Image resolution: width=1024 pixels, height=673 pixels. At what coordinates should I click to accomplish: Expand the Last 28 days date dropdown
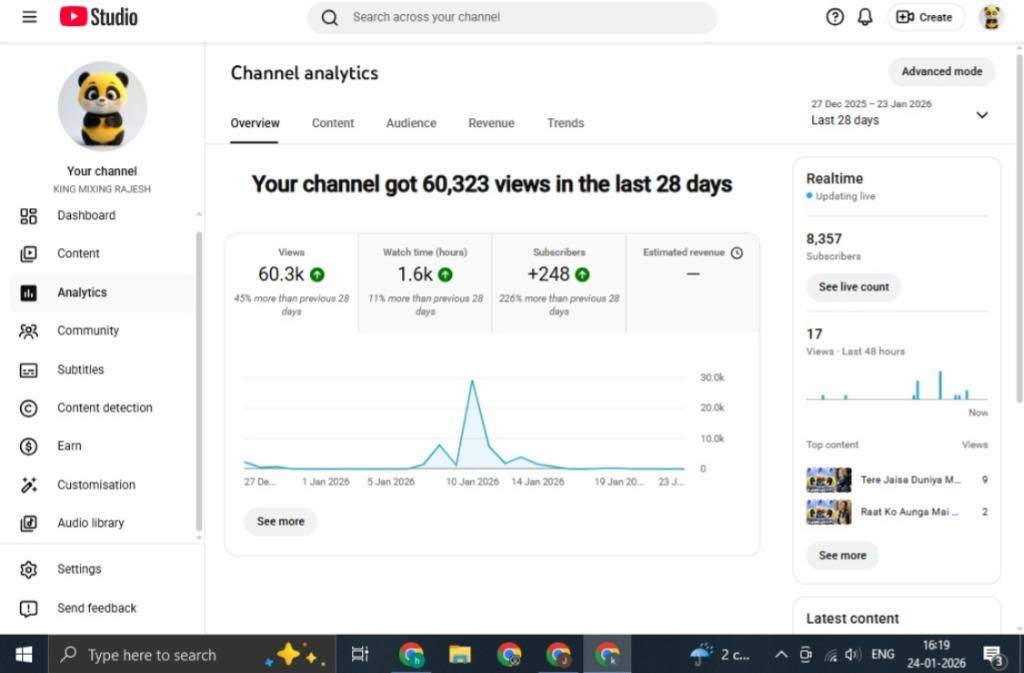coord(981,115)
